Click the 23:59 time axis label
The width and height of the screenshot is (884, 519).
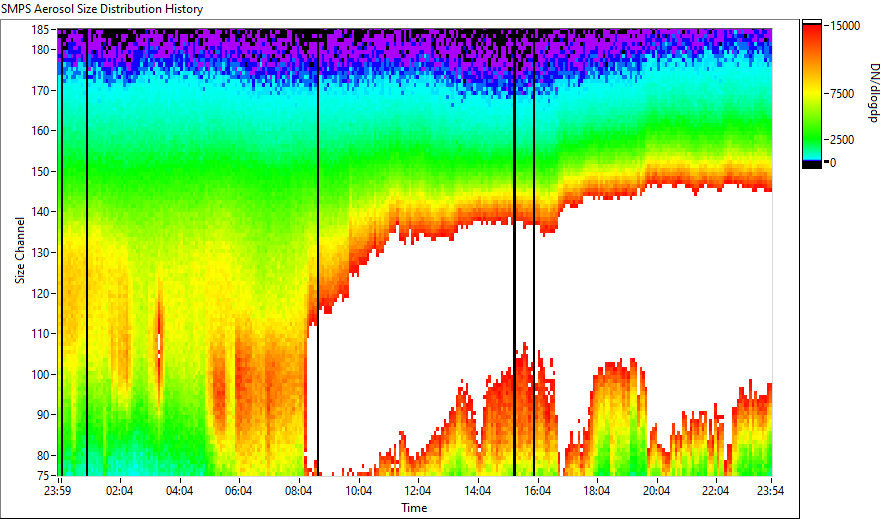click(x=58, y=491)
